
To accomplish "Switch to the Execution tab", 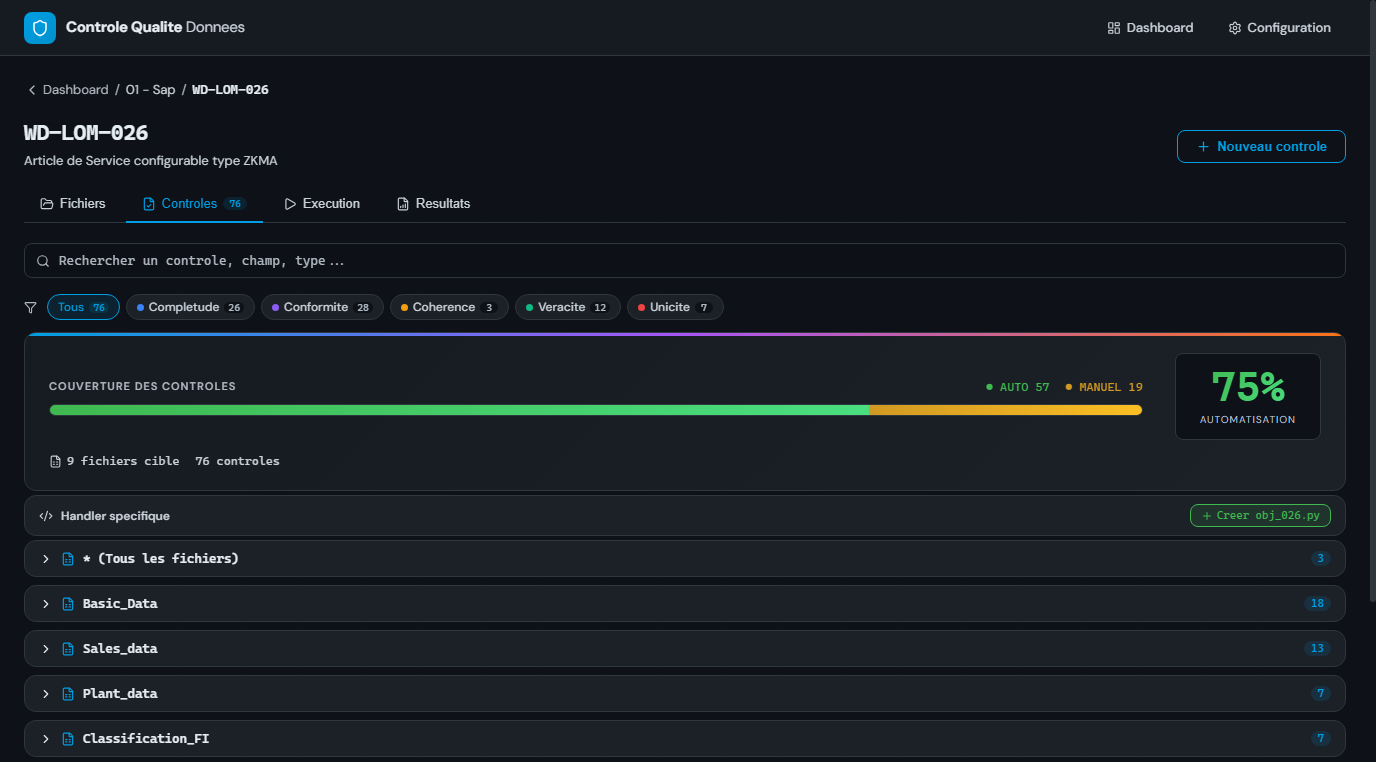I will pyautogui.click(x=322, y=203).
